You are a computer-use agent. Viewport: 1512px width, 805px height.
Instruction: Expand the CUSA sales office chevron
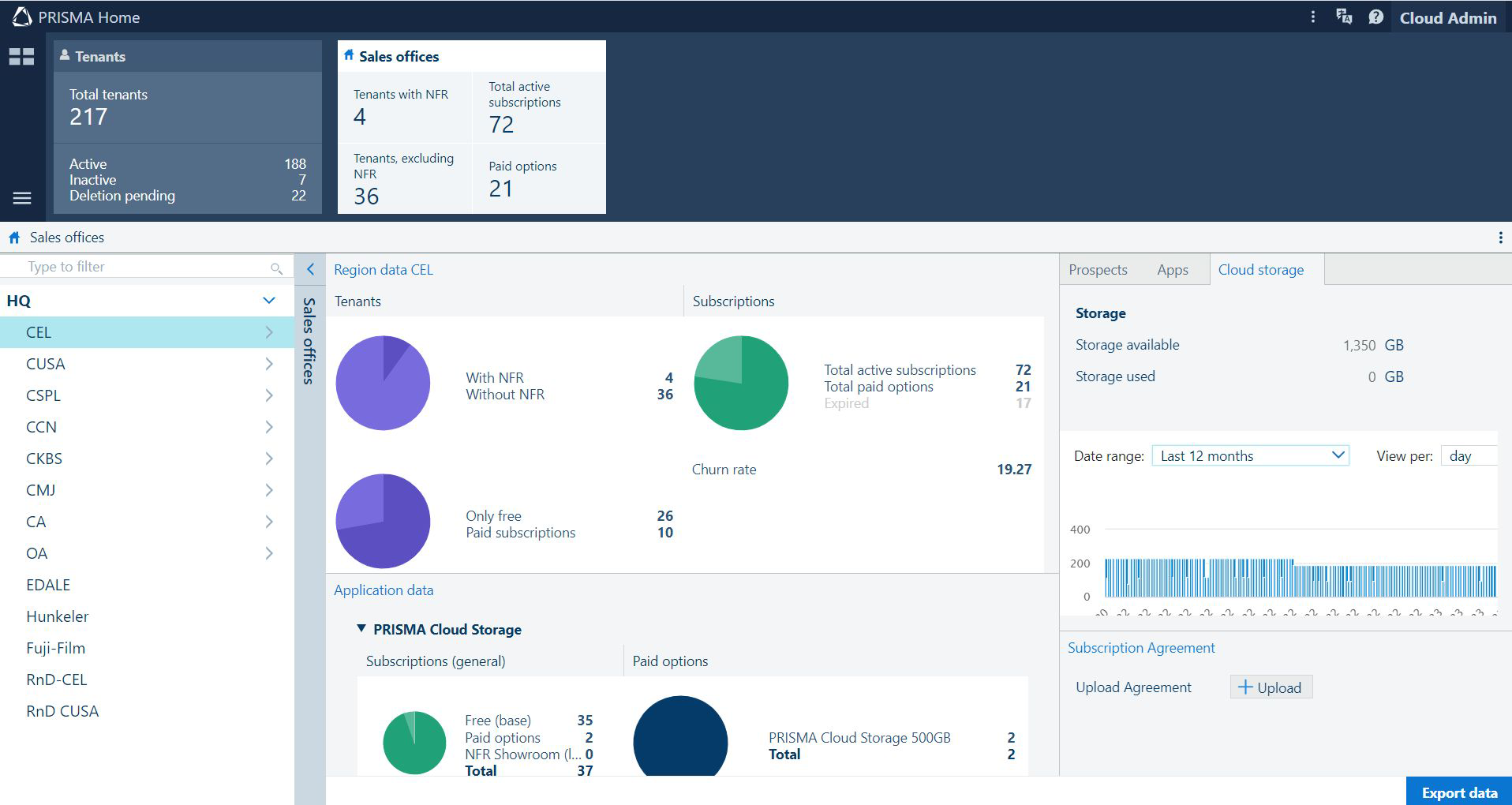pos(268,364)
